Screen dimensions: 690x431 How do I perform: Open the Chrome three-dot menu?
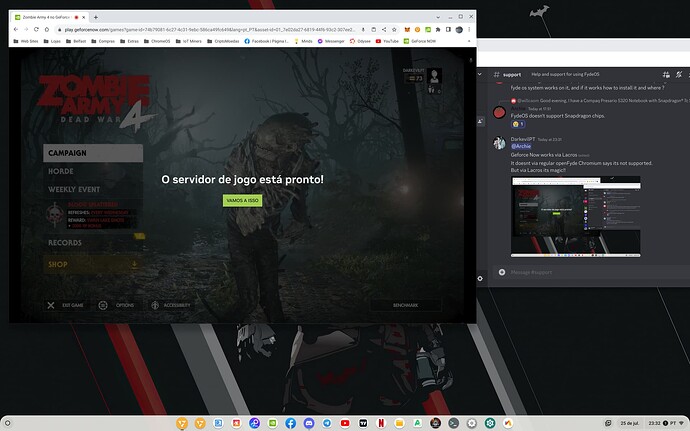[469, 29]
